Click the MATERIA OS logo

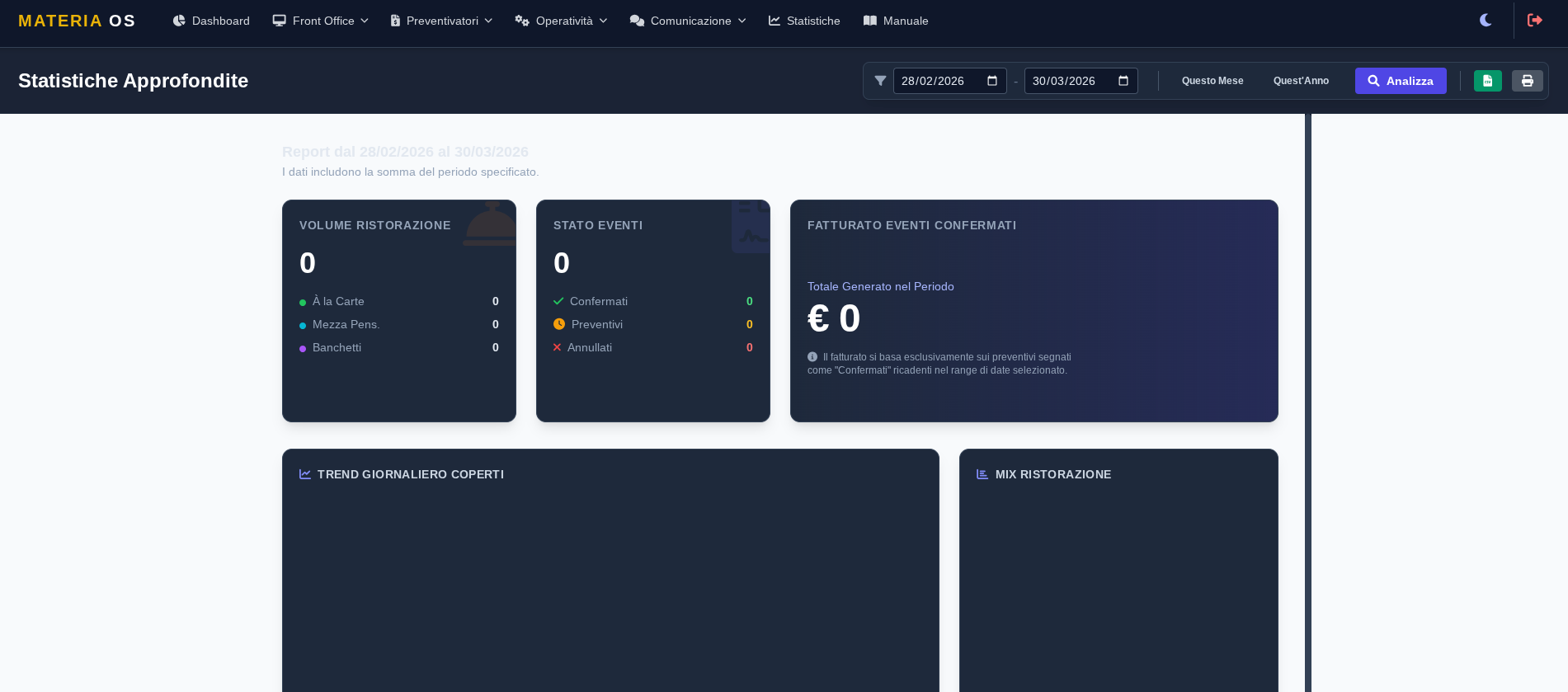[x=77, y=21]
